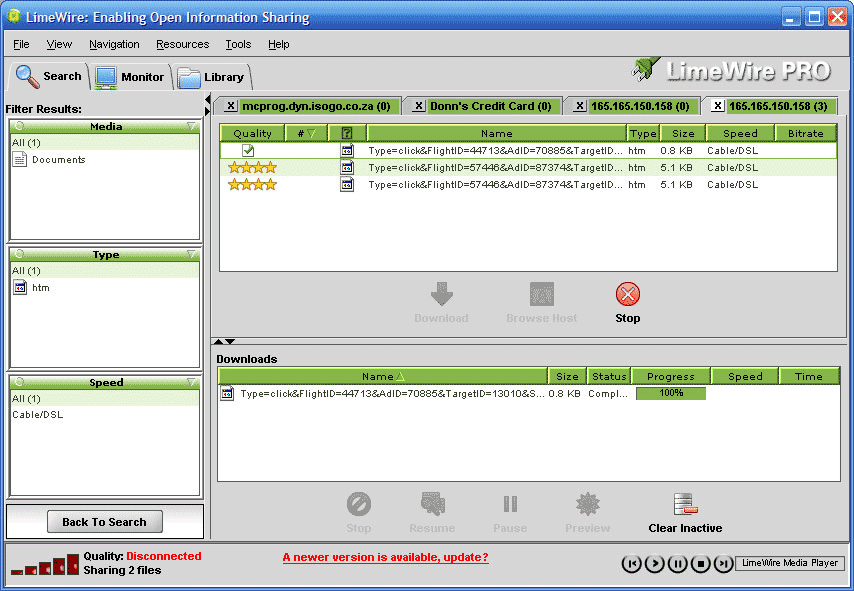Close the 165.165.150.158 (3) search tab
The width and height of the screenshot is (854, 591).
point(718,106)
